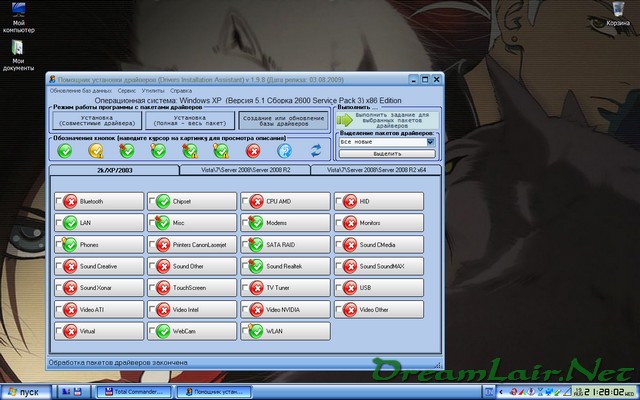Click the blue refresh arrows icon

pos(316,151)
